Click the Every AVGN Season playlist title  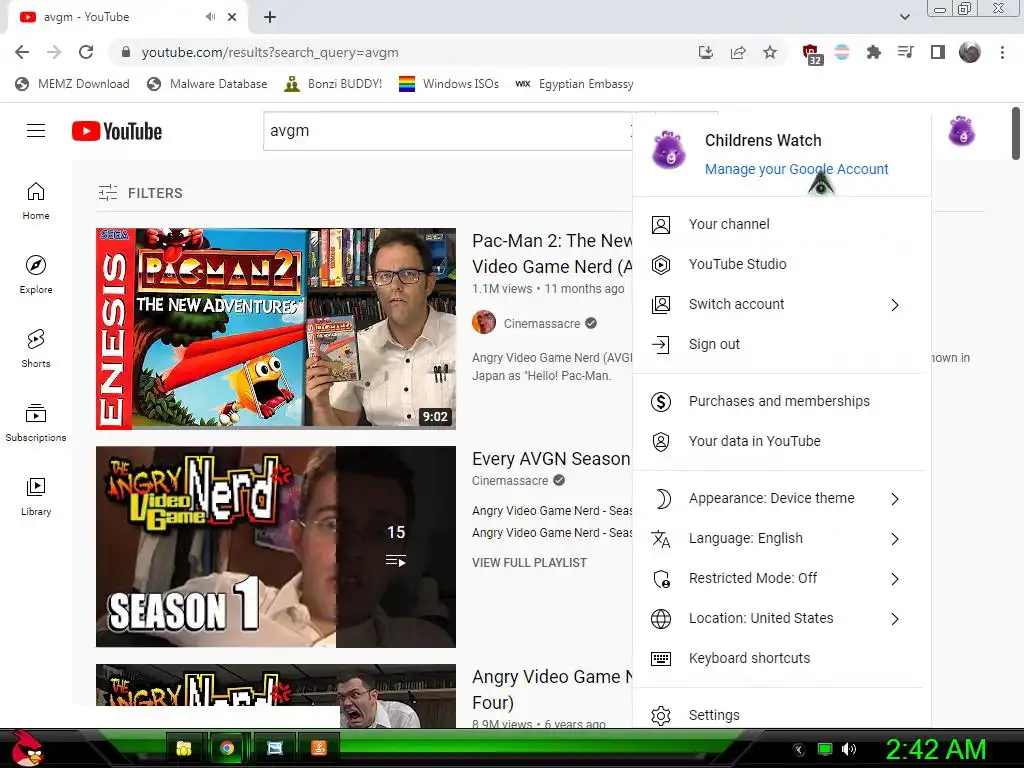(551, 458)
